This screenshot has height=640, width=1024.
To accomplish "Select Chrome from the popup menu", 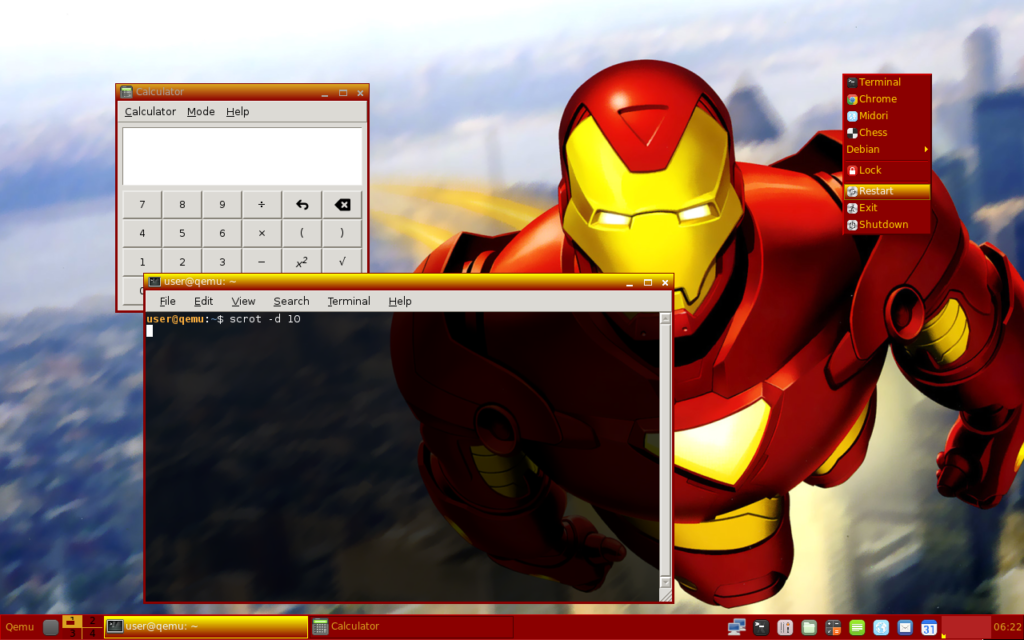I will click(x=877, y=99).
